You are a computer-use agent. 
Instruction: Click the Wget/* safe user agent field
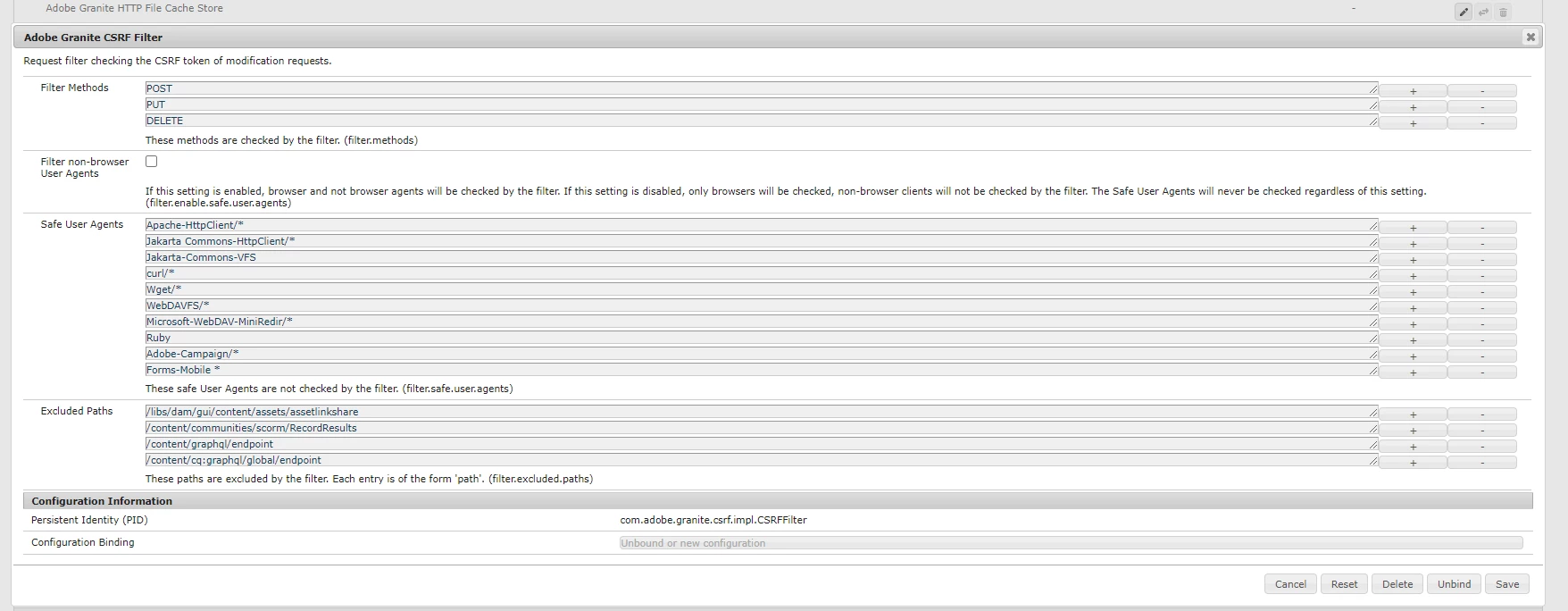click(x=762, y=289)
